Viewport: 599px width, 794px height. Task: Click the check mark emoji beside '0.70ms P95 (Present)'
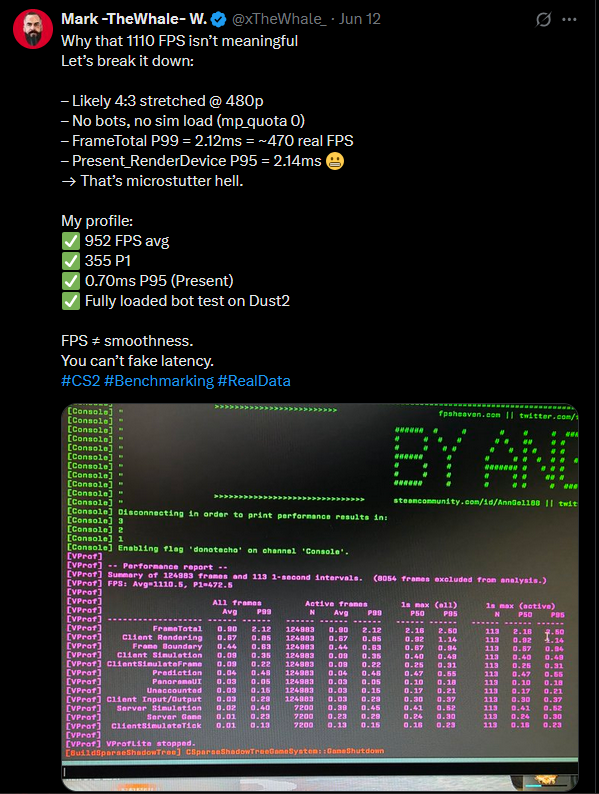tap(71, 281)
